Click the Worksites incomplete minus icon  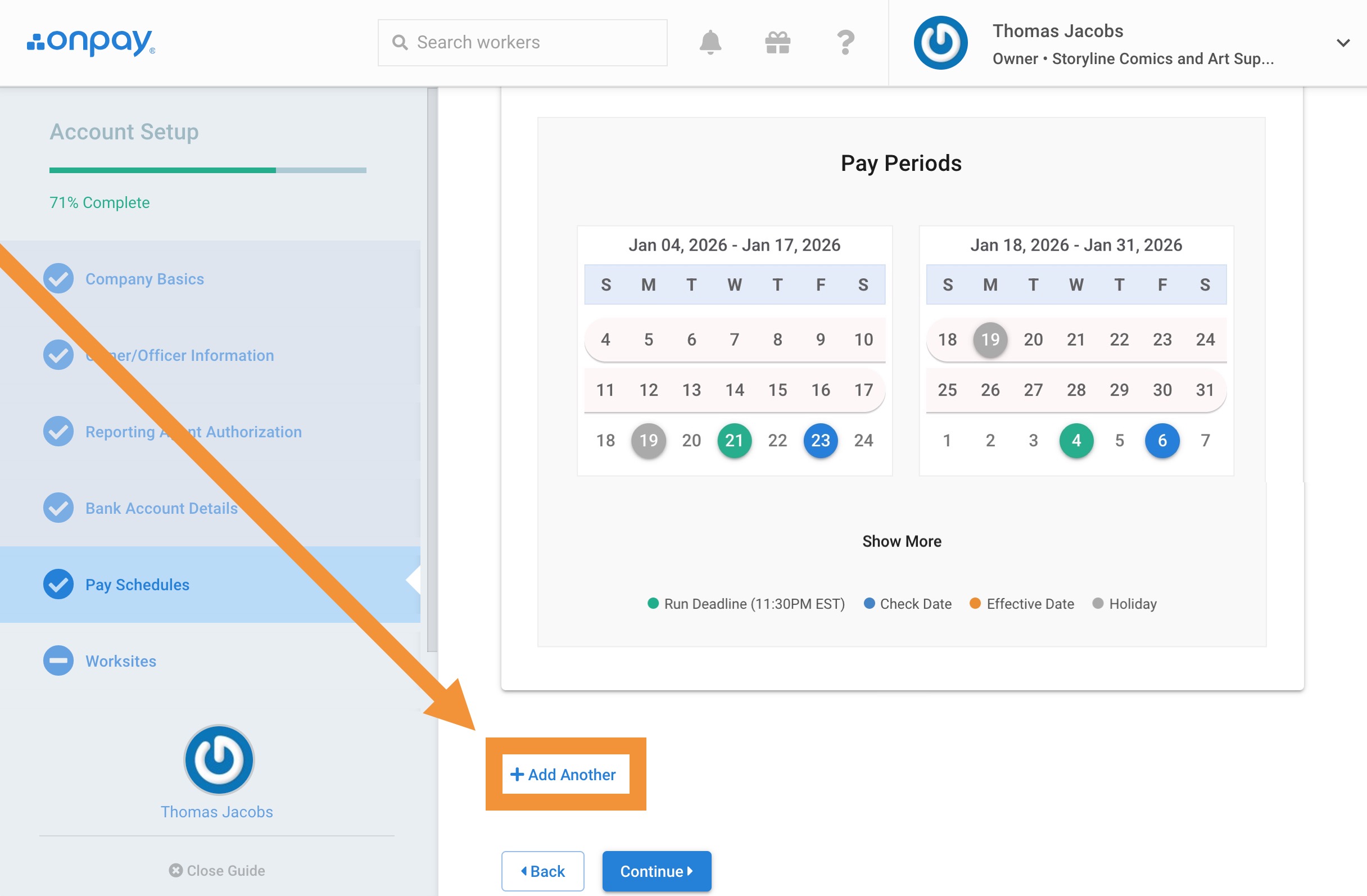point(58,660)
